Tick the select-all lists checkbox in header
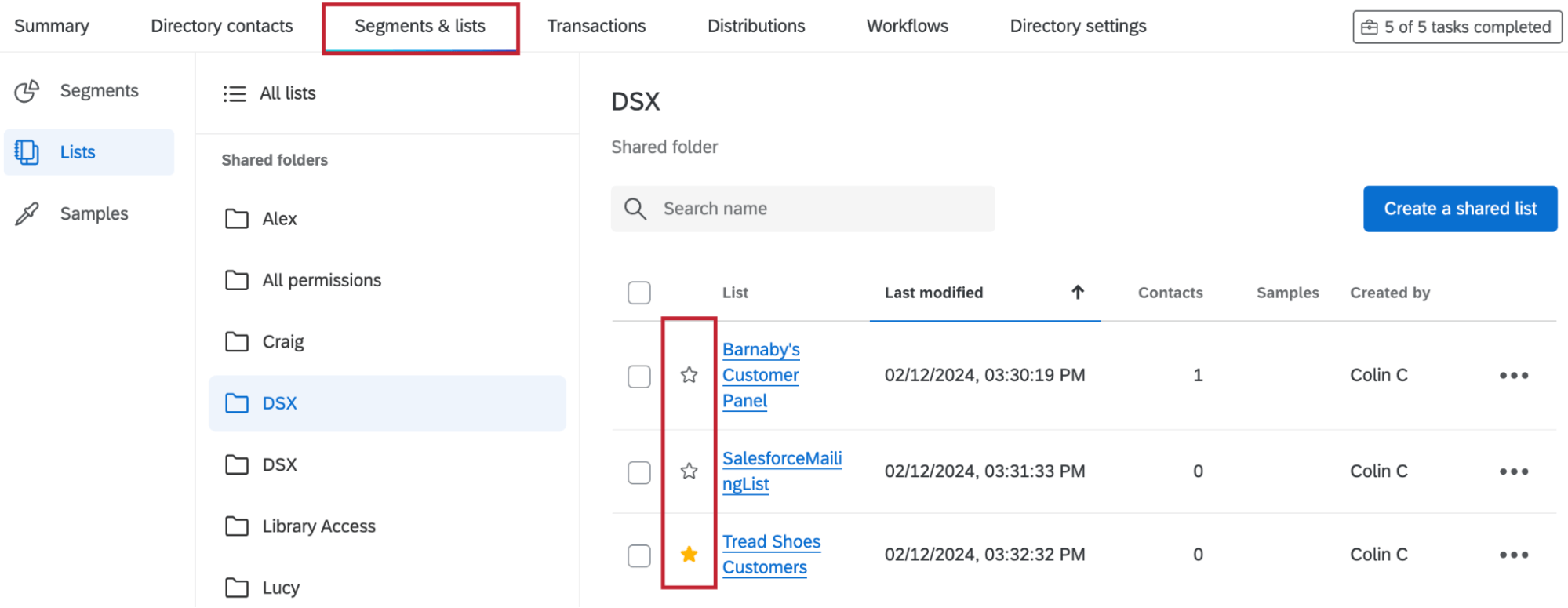Screen dimensions: 1568x608 638,293
